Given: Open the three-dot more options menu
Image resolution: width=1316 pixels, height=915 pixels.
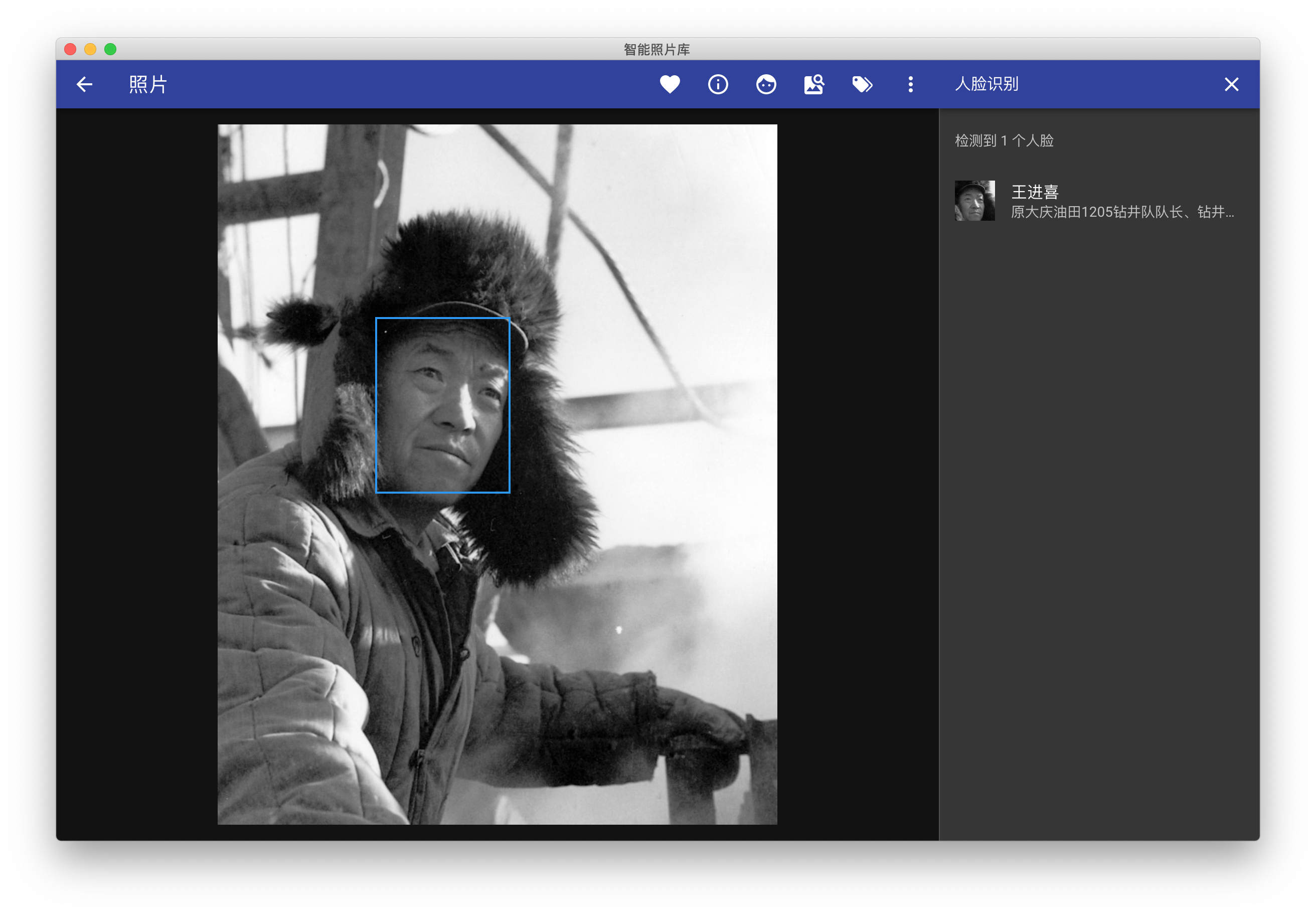Looking at the screenshot, I should coord(910,84).
